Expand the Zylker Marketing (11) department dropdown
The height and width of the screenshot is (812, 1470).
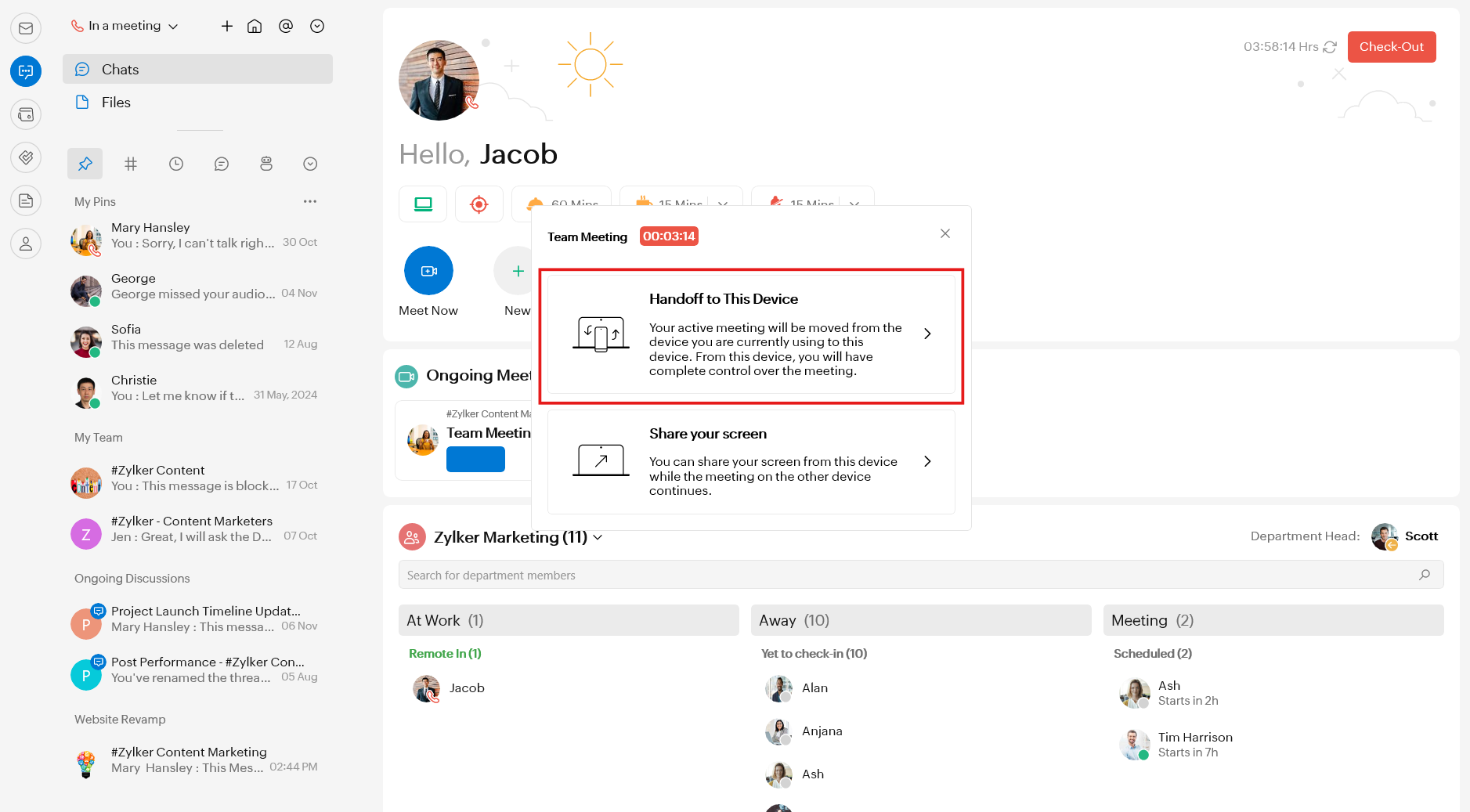(598, 537)
